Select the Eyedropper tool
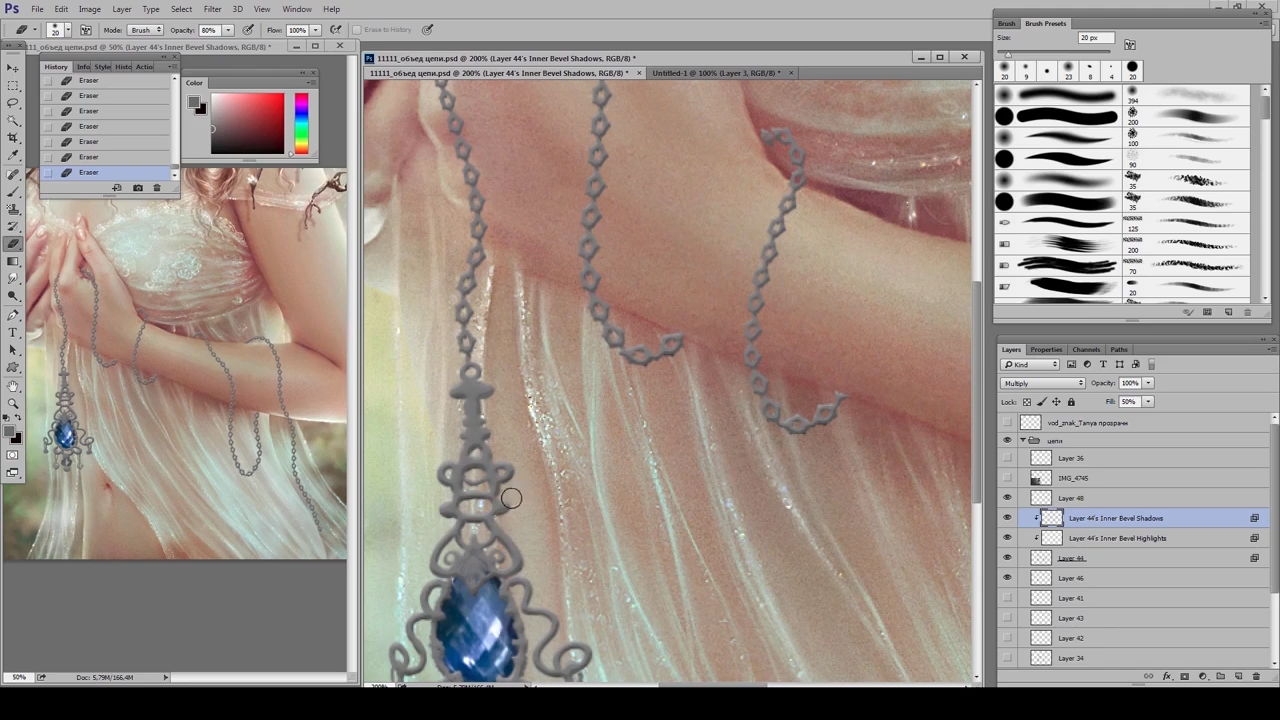Image resolution: width=1280 pixels, height=720 pixels. coord(13,156)
